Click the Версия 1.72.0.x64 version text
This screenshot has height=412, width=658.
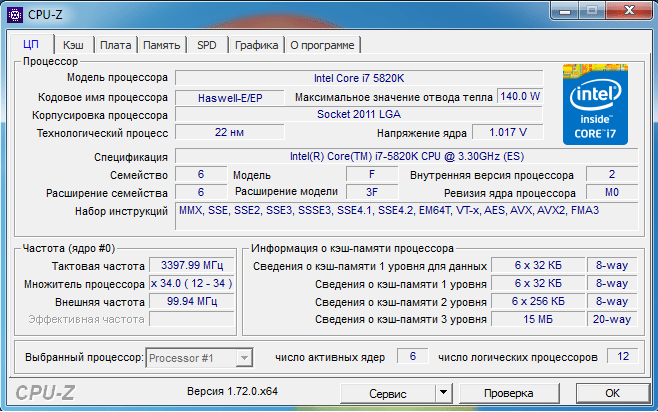click(x=232, y=391)
